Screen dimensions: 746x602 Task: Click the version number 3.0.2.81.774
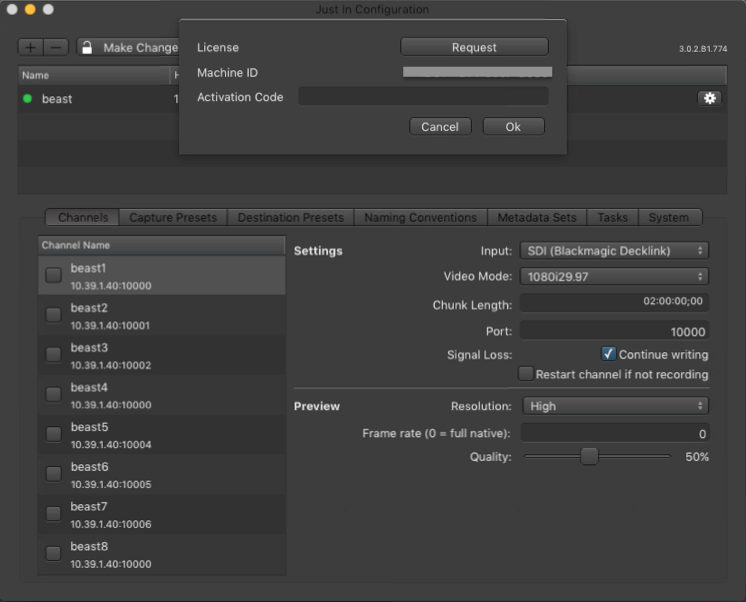pyautogui.click(x=703, y=49)
